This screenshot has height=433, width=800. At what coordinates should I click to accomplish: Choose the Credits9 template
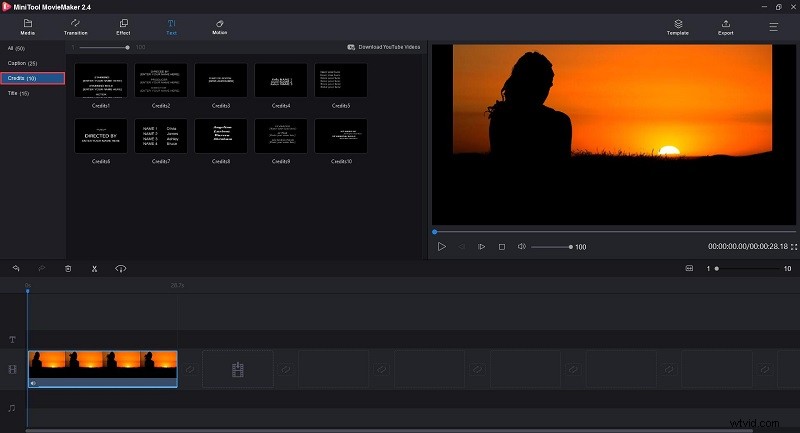coord(281,136)
